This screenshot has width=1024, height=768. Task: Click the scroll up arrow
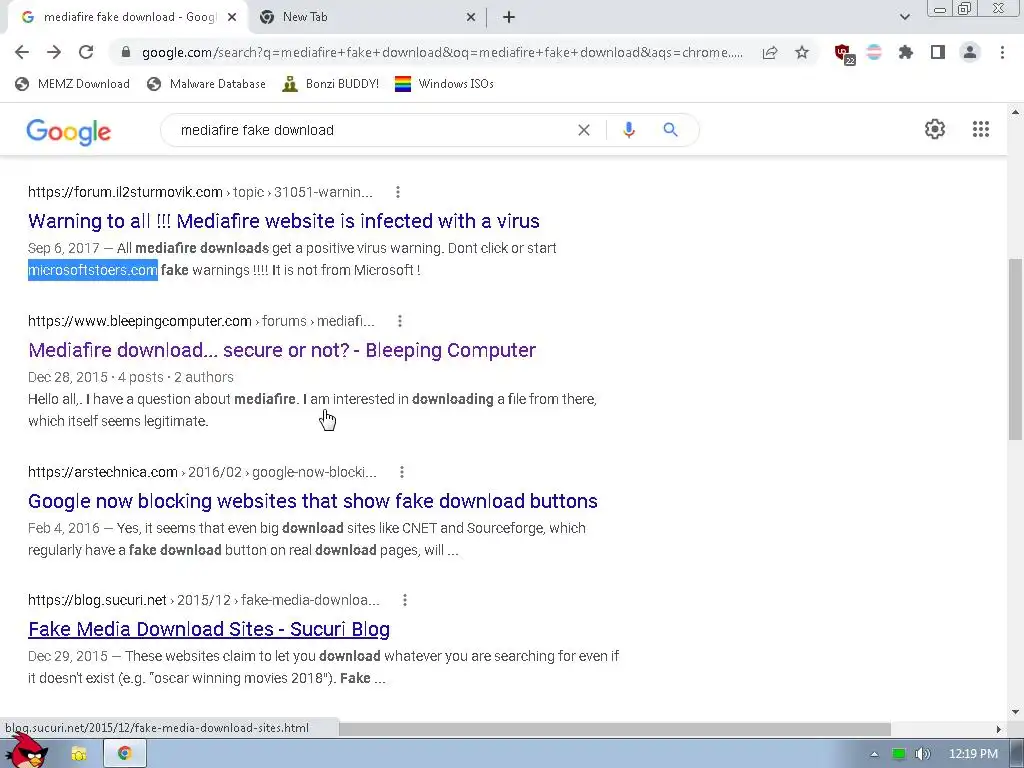[x=1015, y=112]
